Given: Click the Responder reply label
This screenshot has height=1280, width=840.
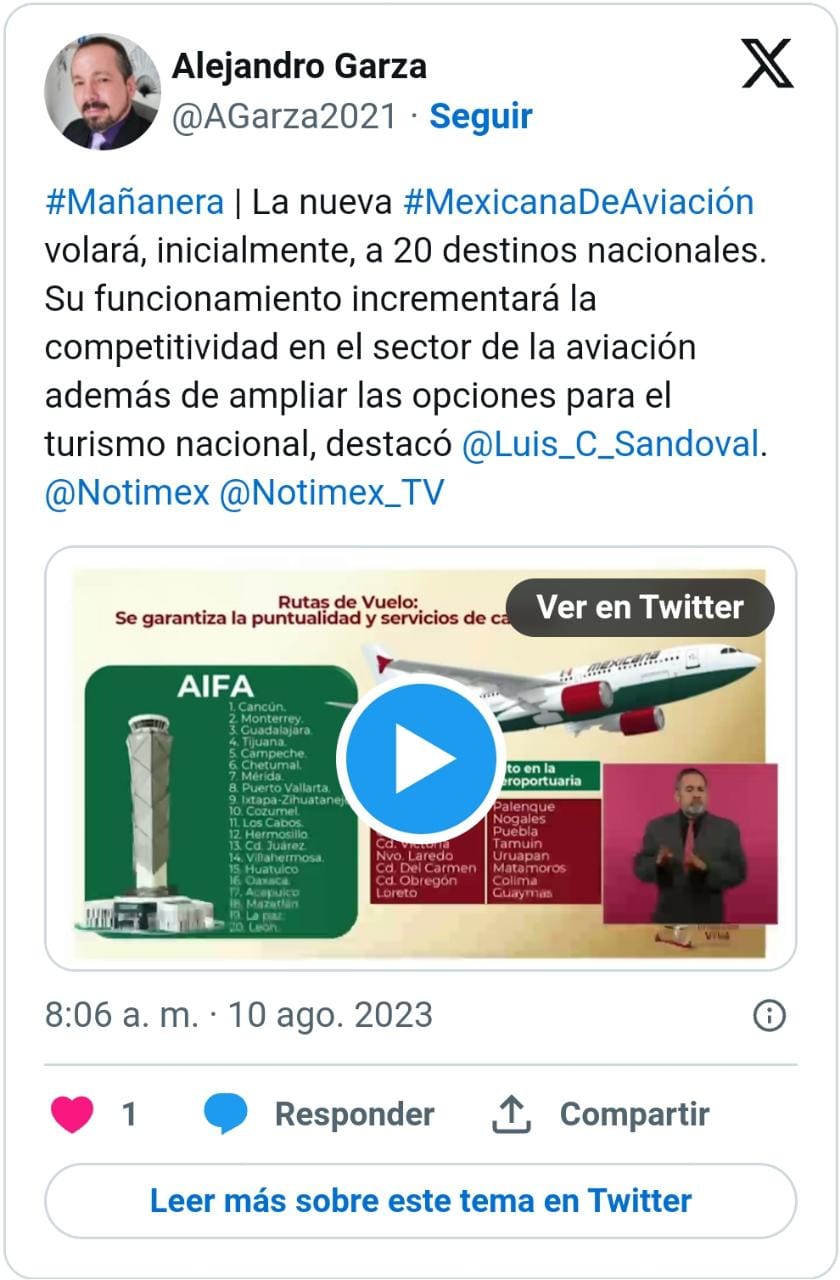Looking at the screenshot, I should click(354, 1114).
